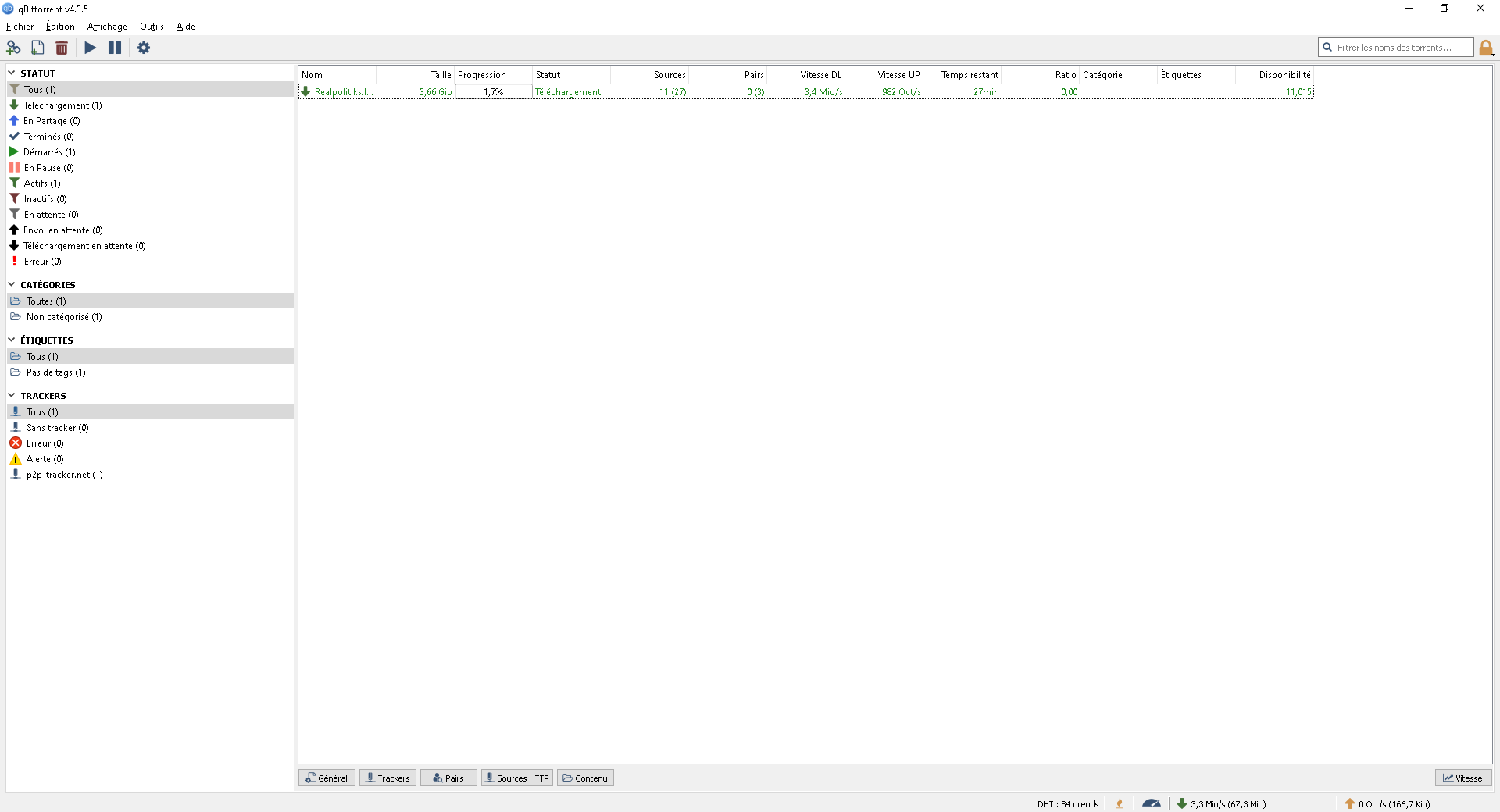The image size is (1500, 812).
Task: Click the add torrent link toolbar icon
Action: click(13, 48)
